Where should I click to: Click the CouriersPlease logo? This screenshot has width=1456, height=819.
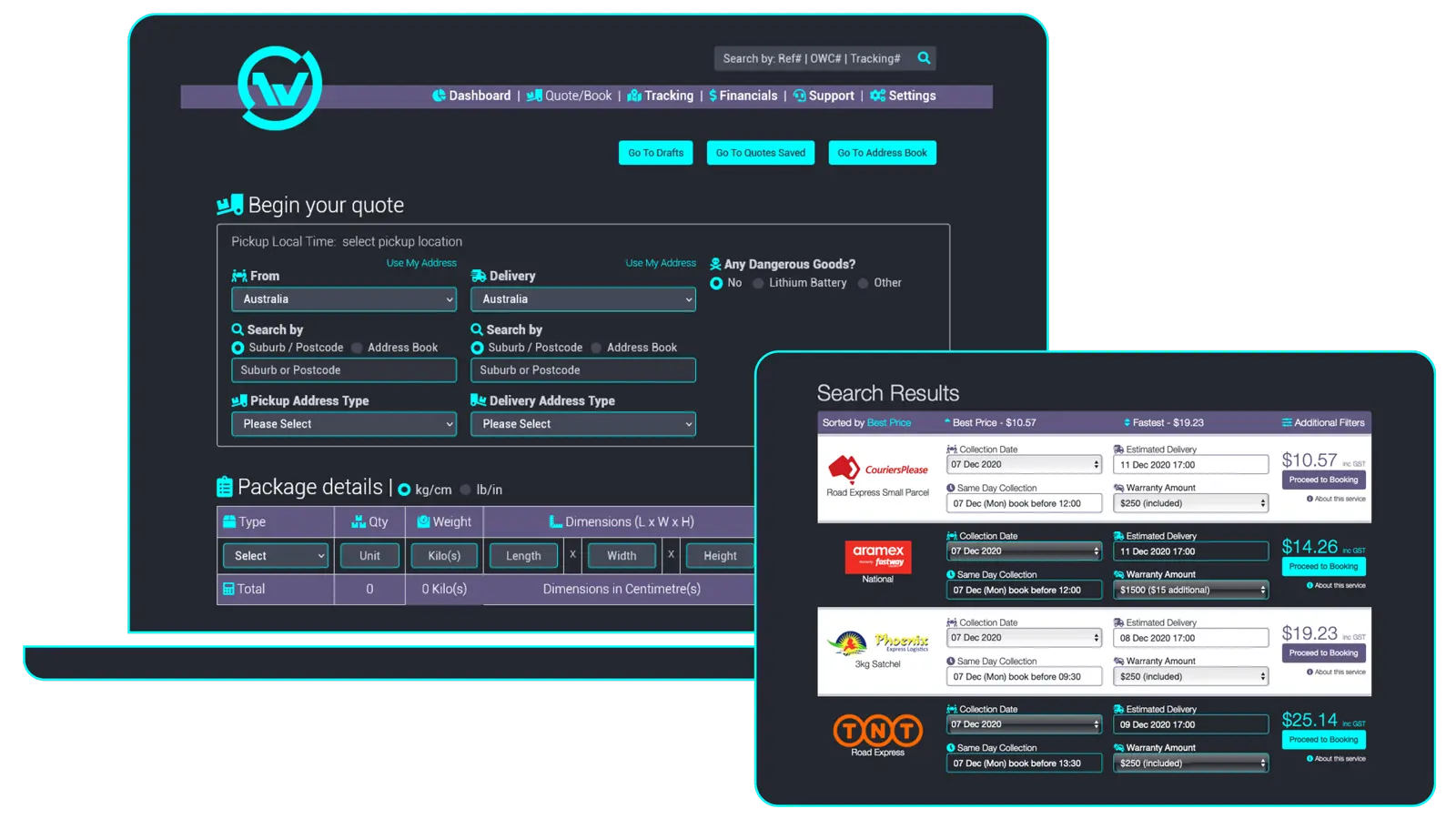[x=877, y=470]
